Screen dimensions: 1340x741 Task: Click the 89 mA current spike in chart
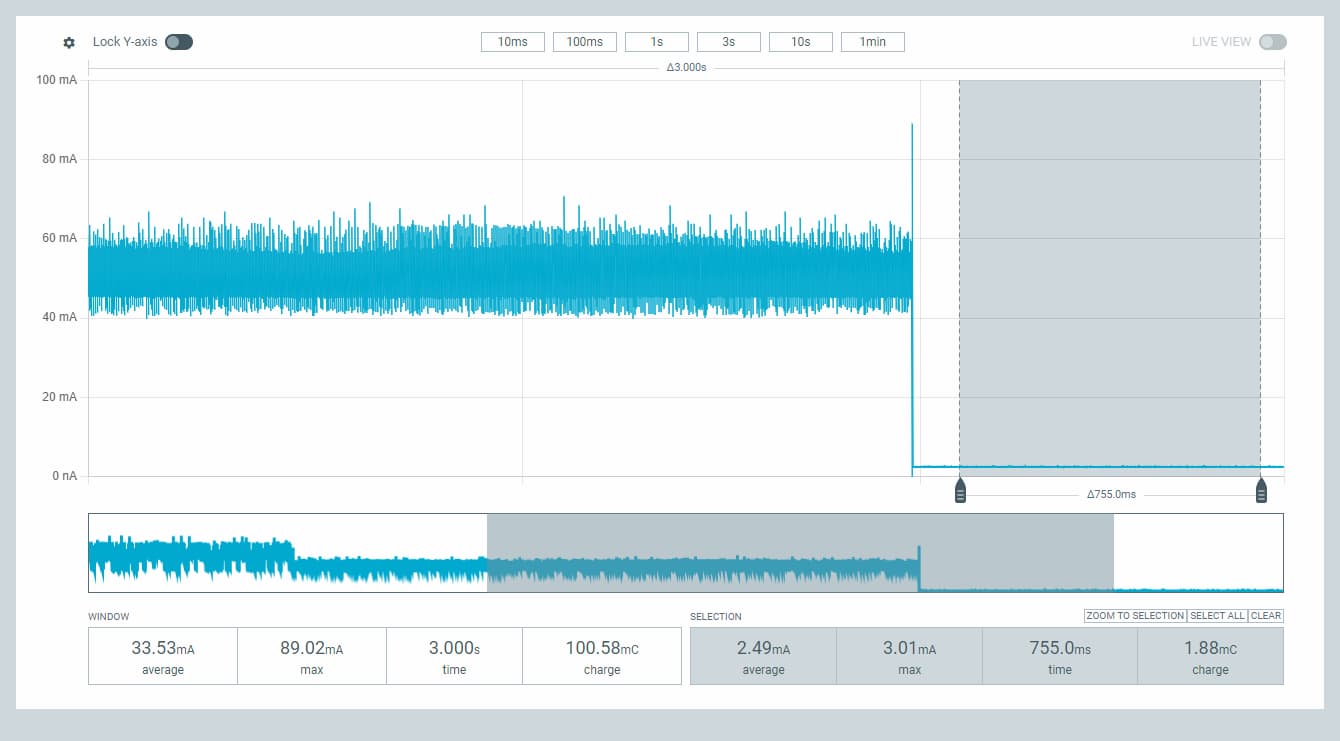(912, 126)
